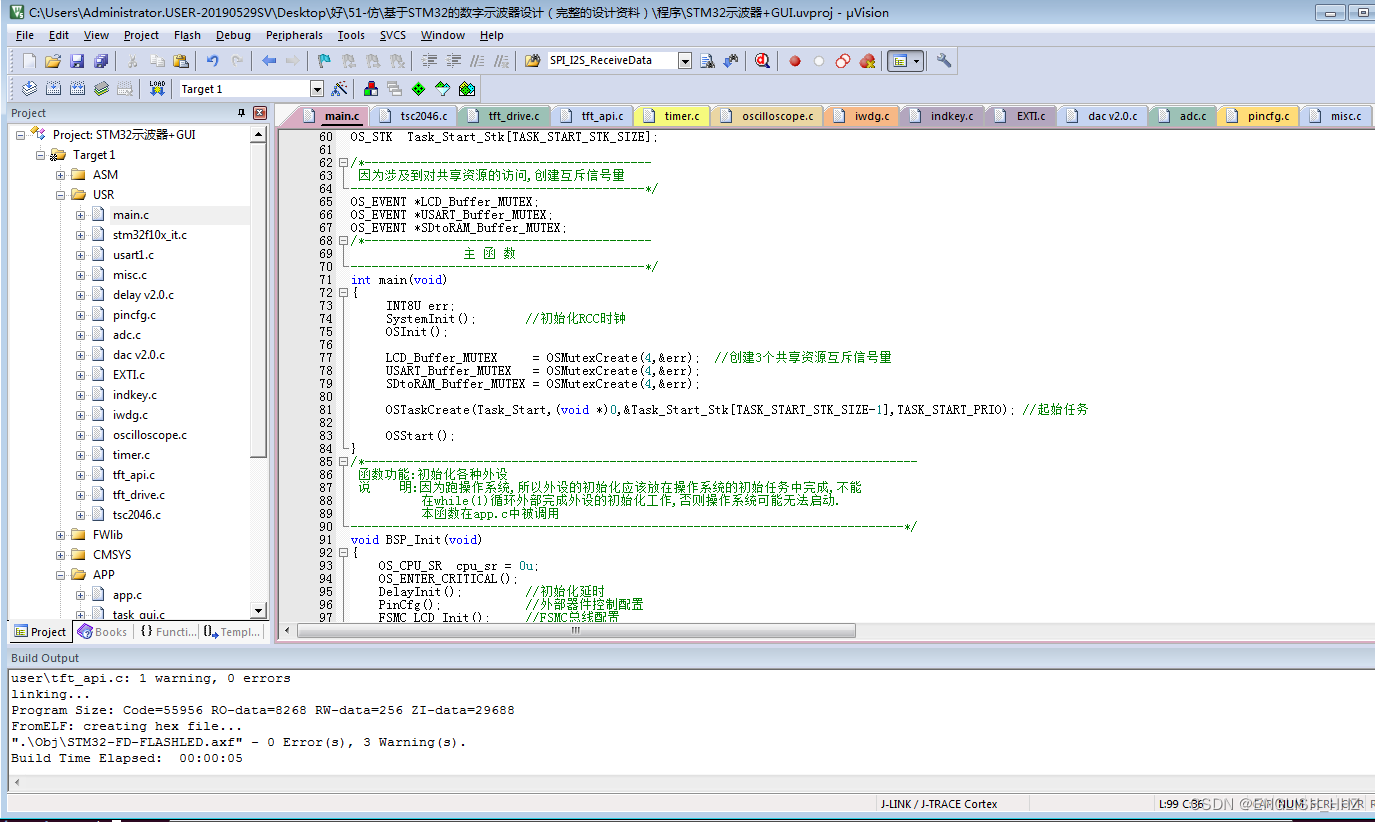The height and width of the screenshot is (822, 1375).
Task: Save all files icon
Action: point(101,61)
